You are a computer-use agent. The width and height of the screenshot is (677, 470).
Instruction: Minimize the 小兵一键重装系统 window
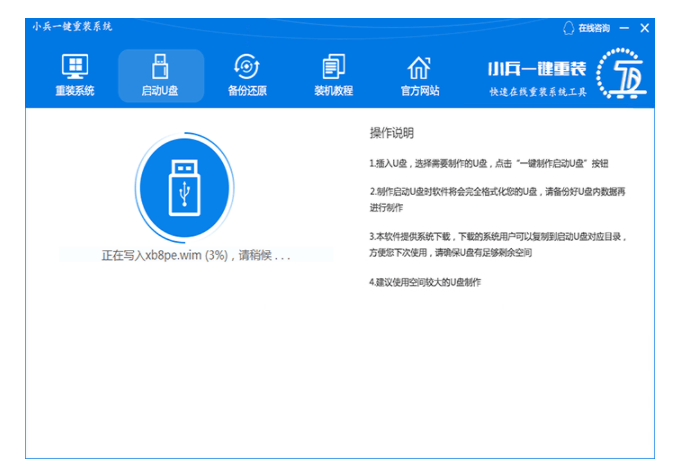(x=625, y=28)
